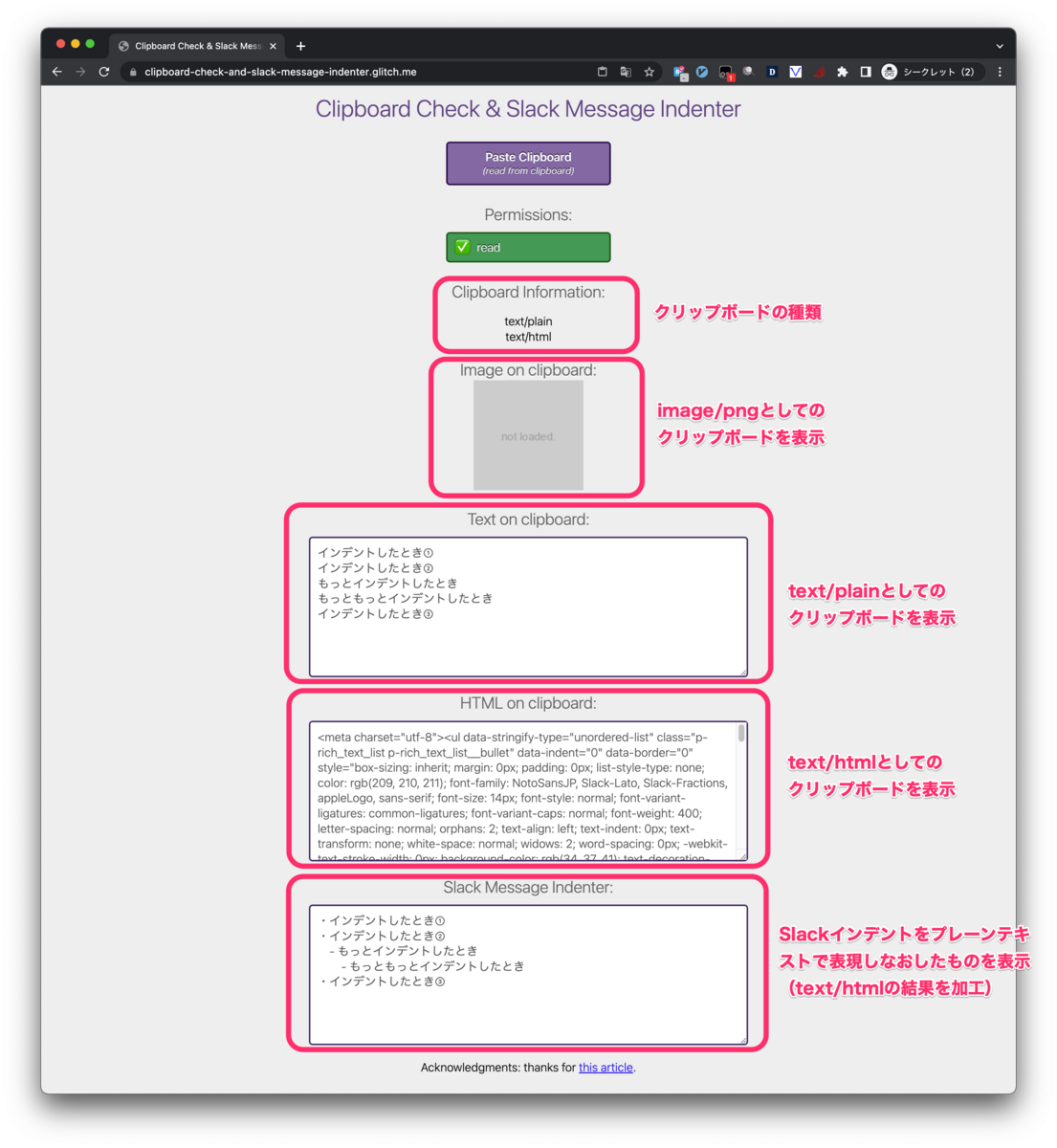Go back with the browser back arrow
The width and height of the screenshot is (1057, 1148).
pos(57,72)
